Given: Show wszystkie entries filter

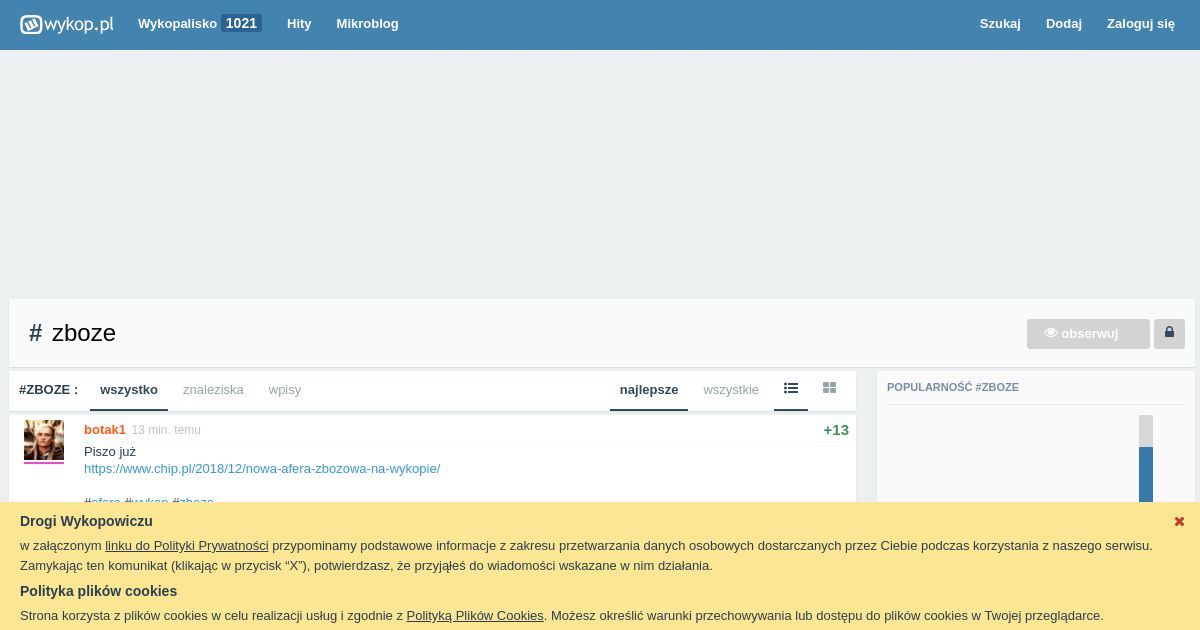Looking at the screenshot, I should click(x=731, y=390).
